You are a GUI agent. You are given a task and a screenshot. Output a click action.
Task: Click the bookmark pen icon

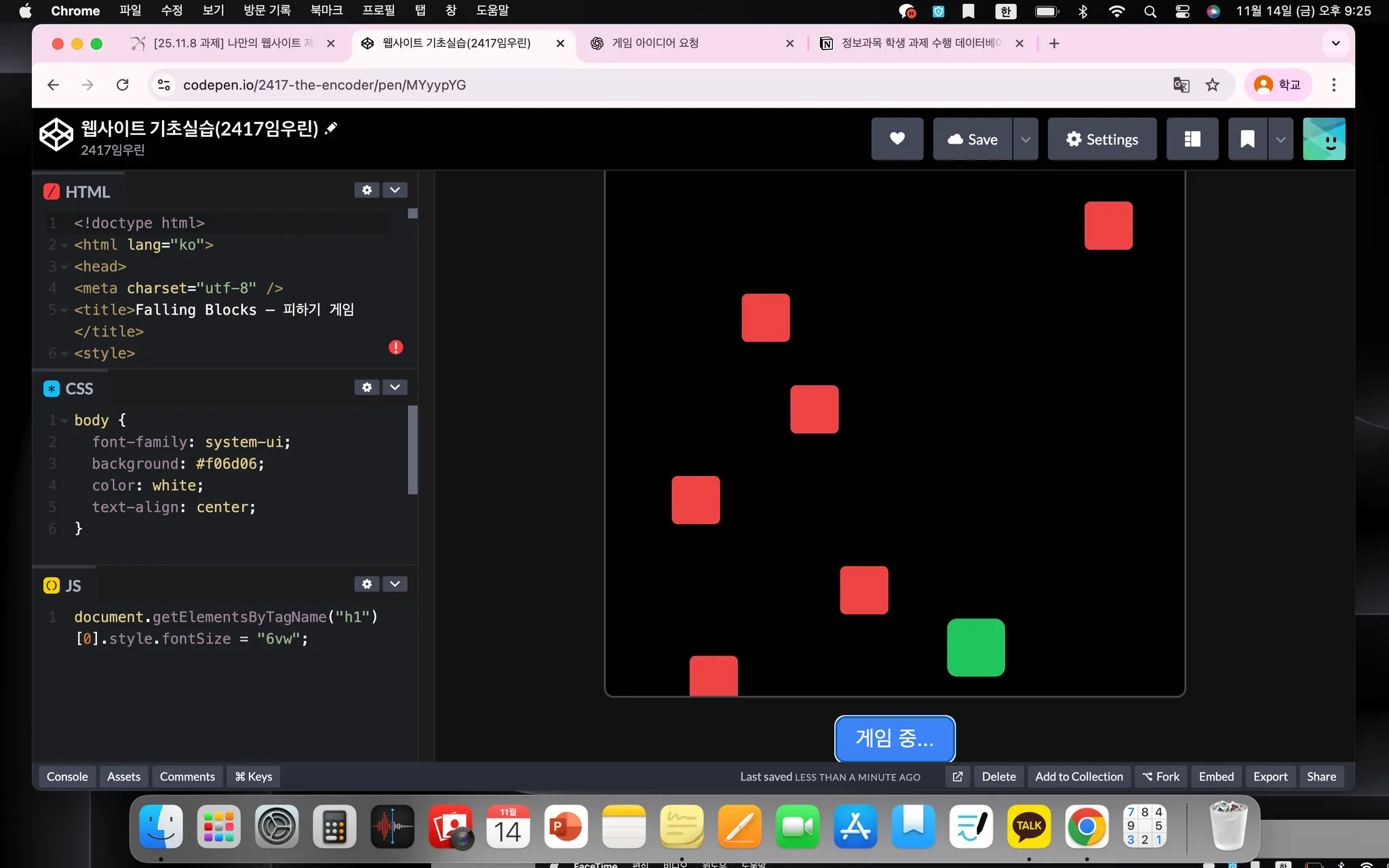coord(1247,139)
